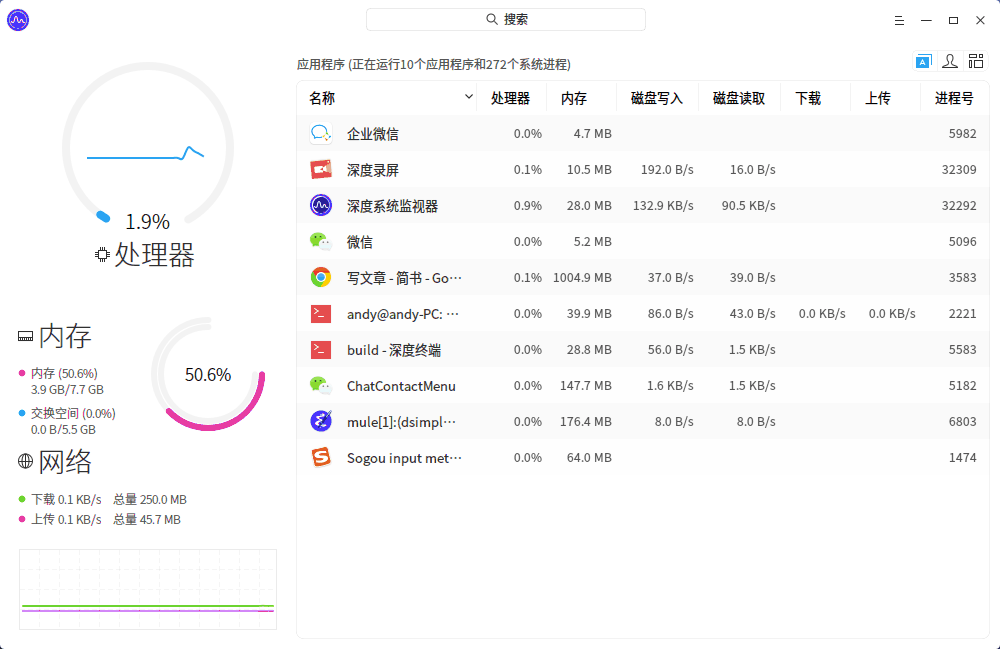The image size is (1000, 649).
Task: Click the magnifier icon in search bar
Action: pos(491,19)
